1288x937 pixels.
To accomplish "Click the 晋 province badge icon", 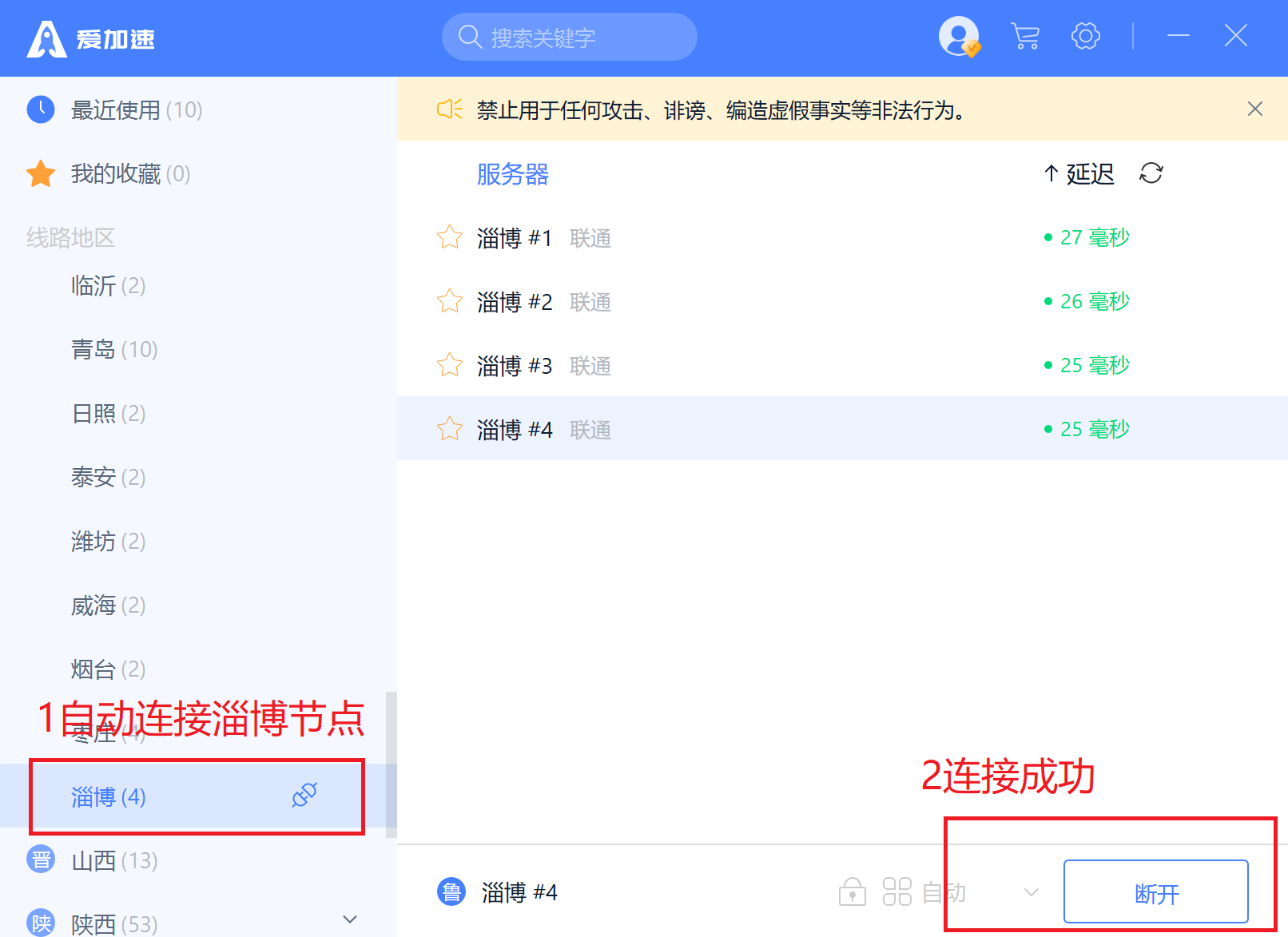I will pyautogui.click(x=41, y=860).
